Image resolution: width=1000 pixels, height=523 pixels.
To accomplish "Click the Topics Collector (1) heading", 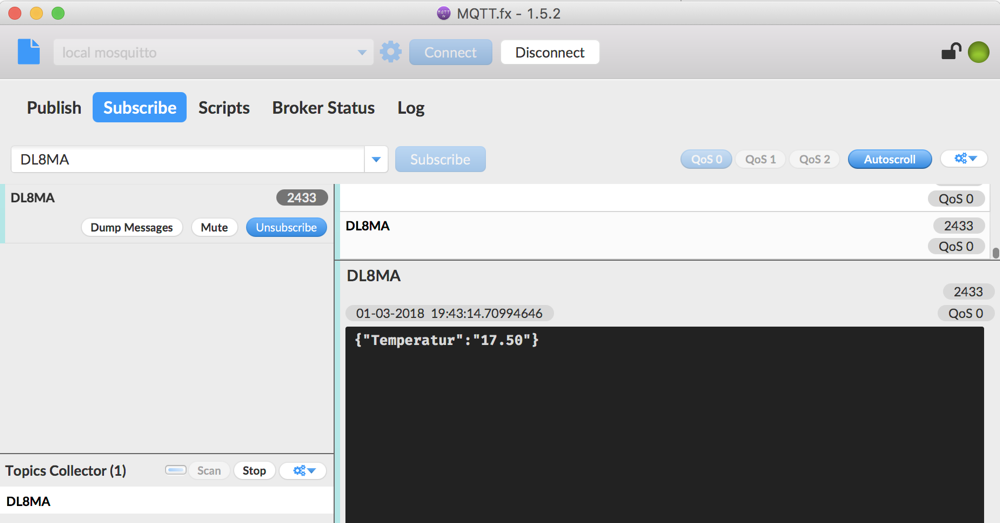I will click(66, 471).
